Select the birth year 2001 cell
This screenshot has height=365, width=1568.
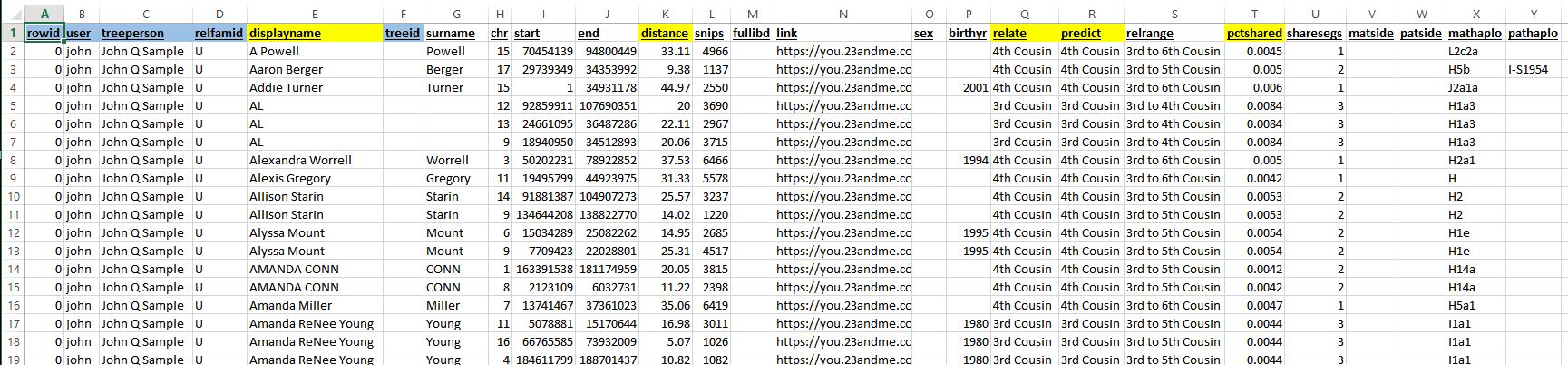click(968, 87)
